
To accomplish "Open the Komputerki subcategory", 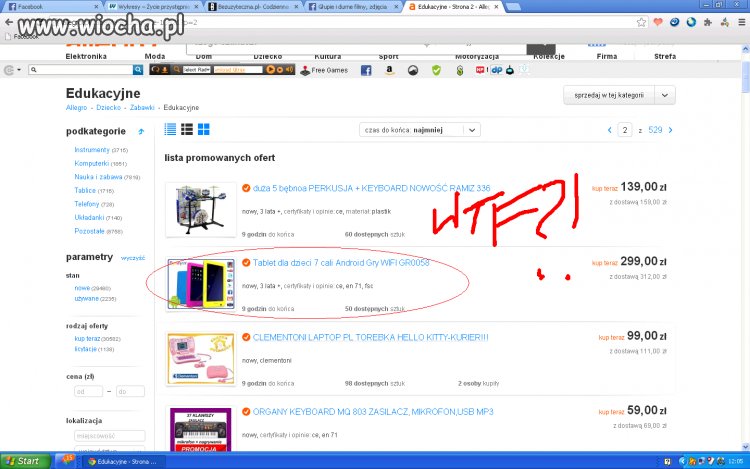I will [91, 163].
